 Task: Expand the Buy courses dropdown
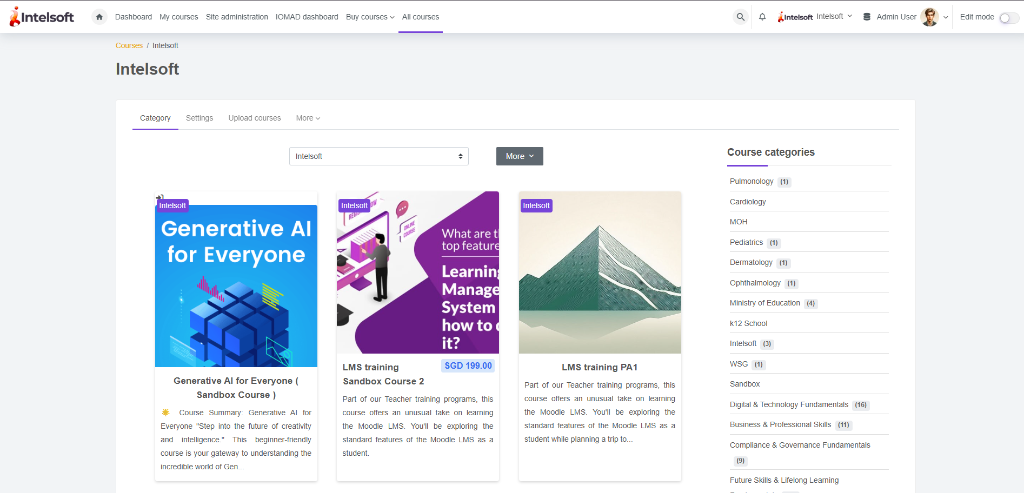370,17
